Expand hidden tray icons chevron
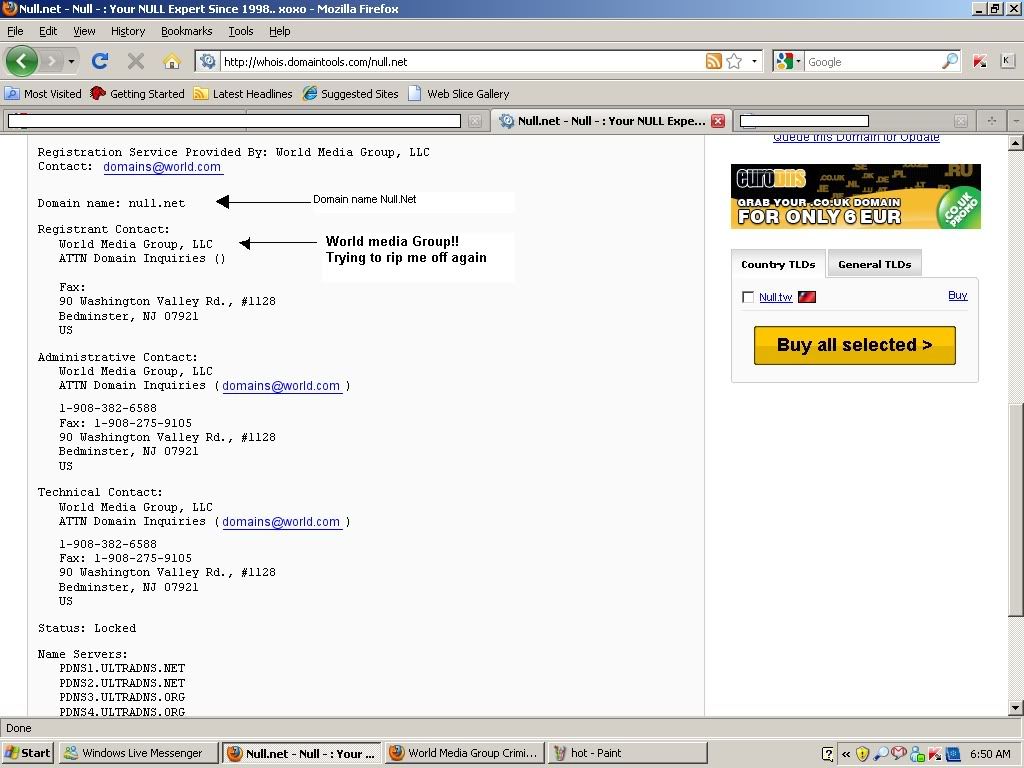Viewport: 1024px width, 768px height. point(846,754)
